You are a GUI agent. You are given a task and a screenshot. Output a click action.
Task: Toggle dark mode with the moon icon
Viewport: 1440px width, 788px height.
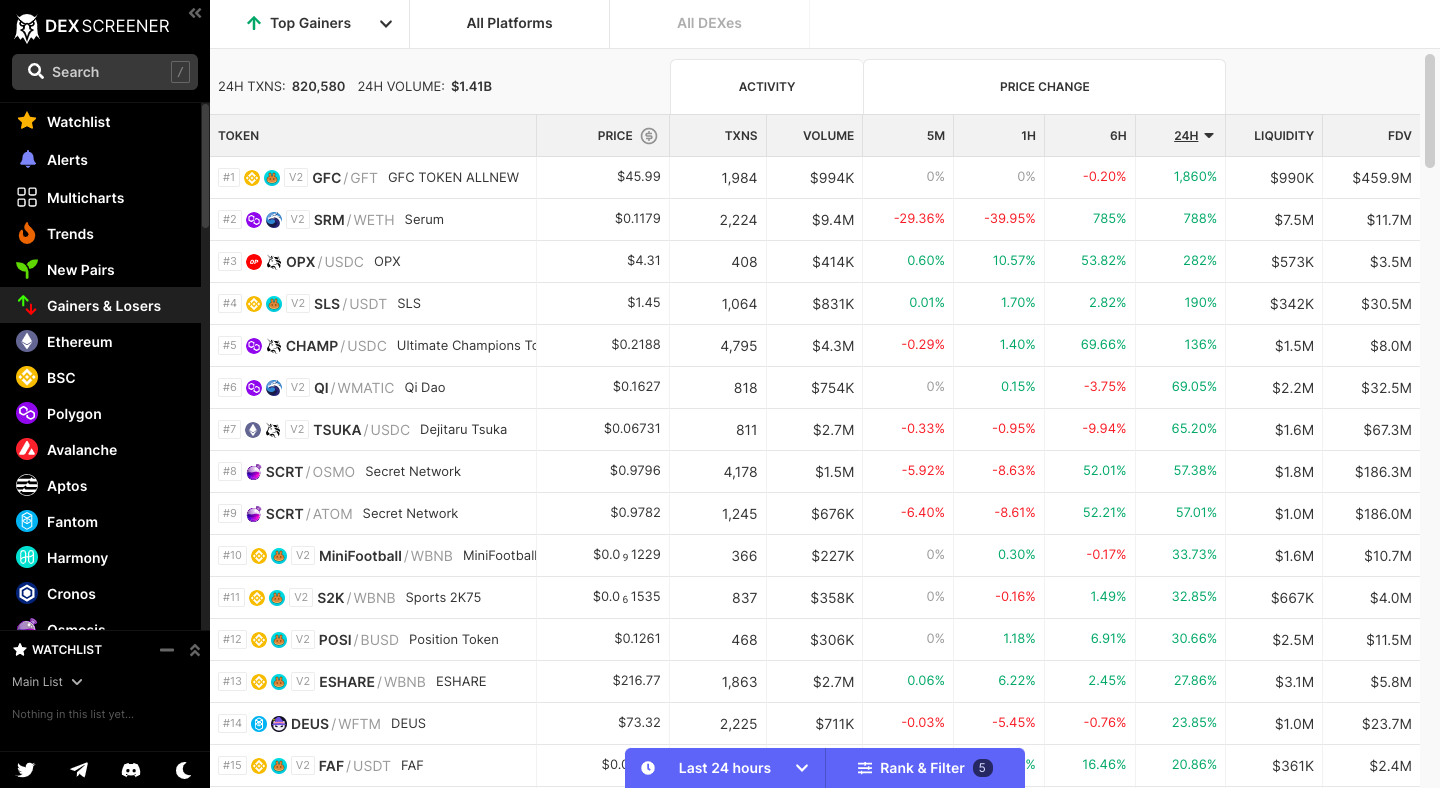point(184,769)
